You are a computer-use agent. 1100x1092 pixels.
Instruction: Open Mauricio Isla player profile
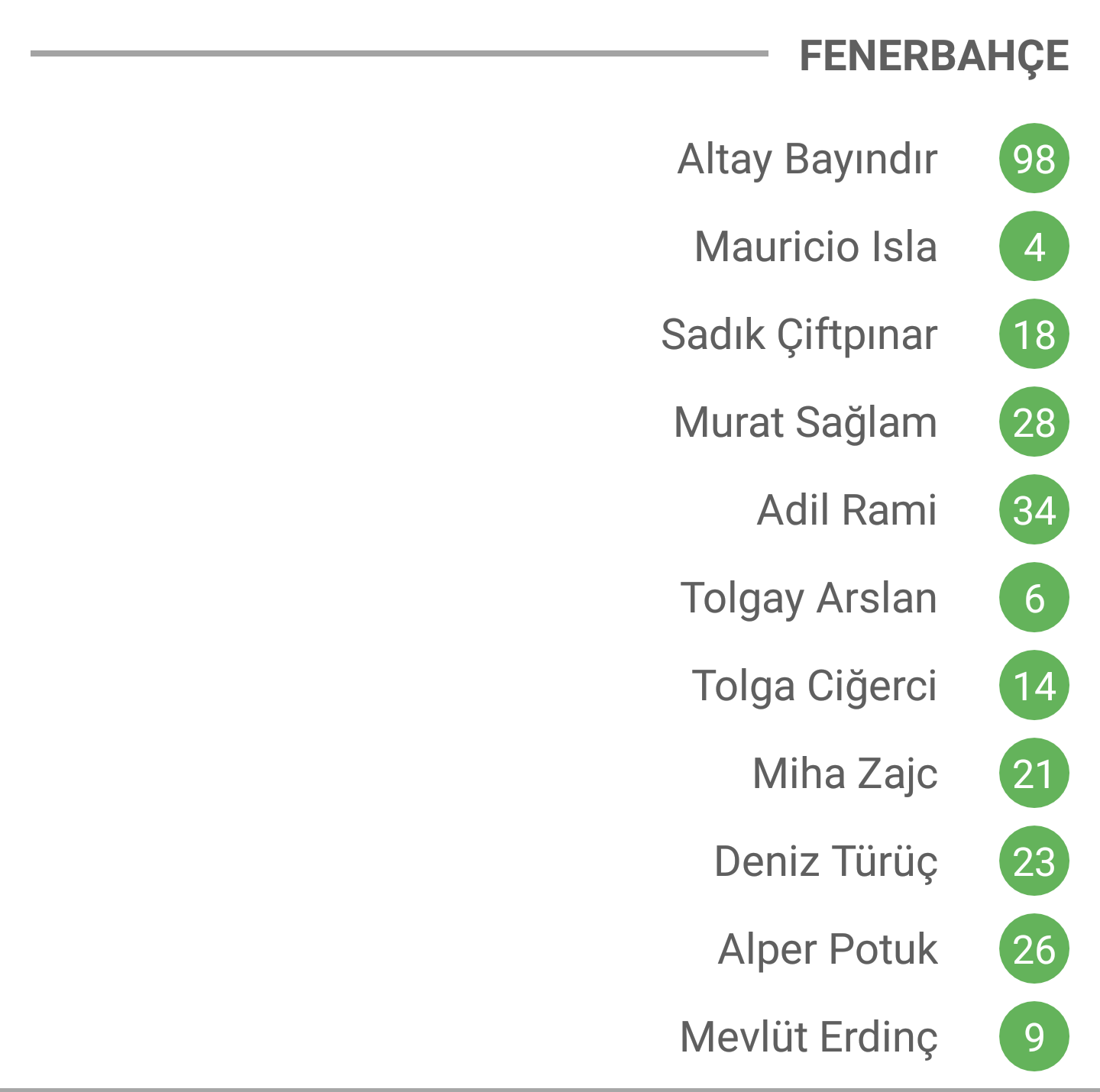(816, 247)
